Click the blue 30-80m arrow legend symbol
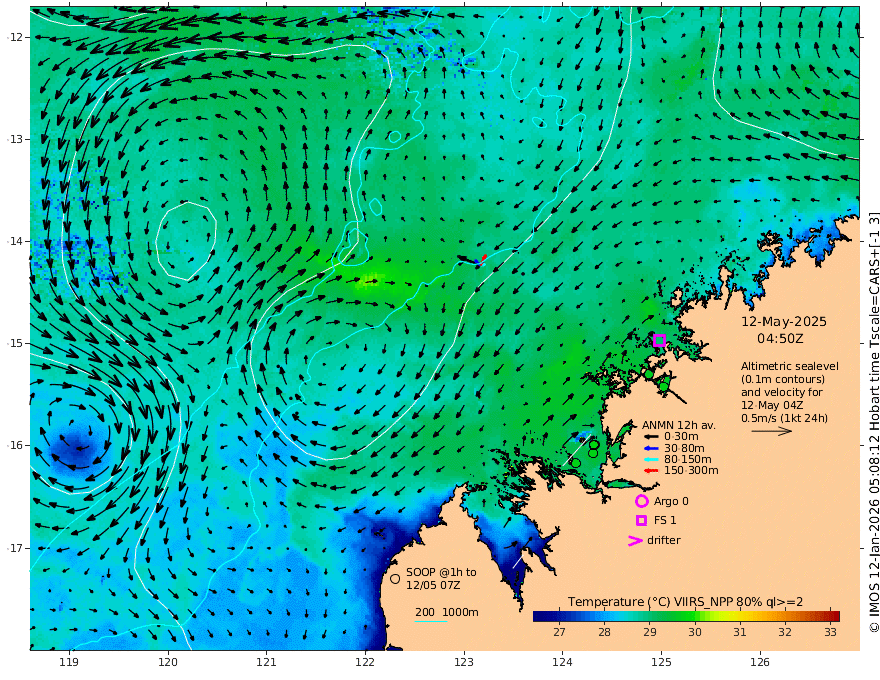Viewport: 880px width, 680px height. coord(651,448)
